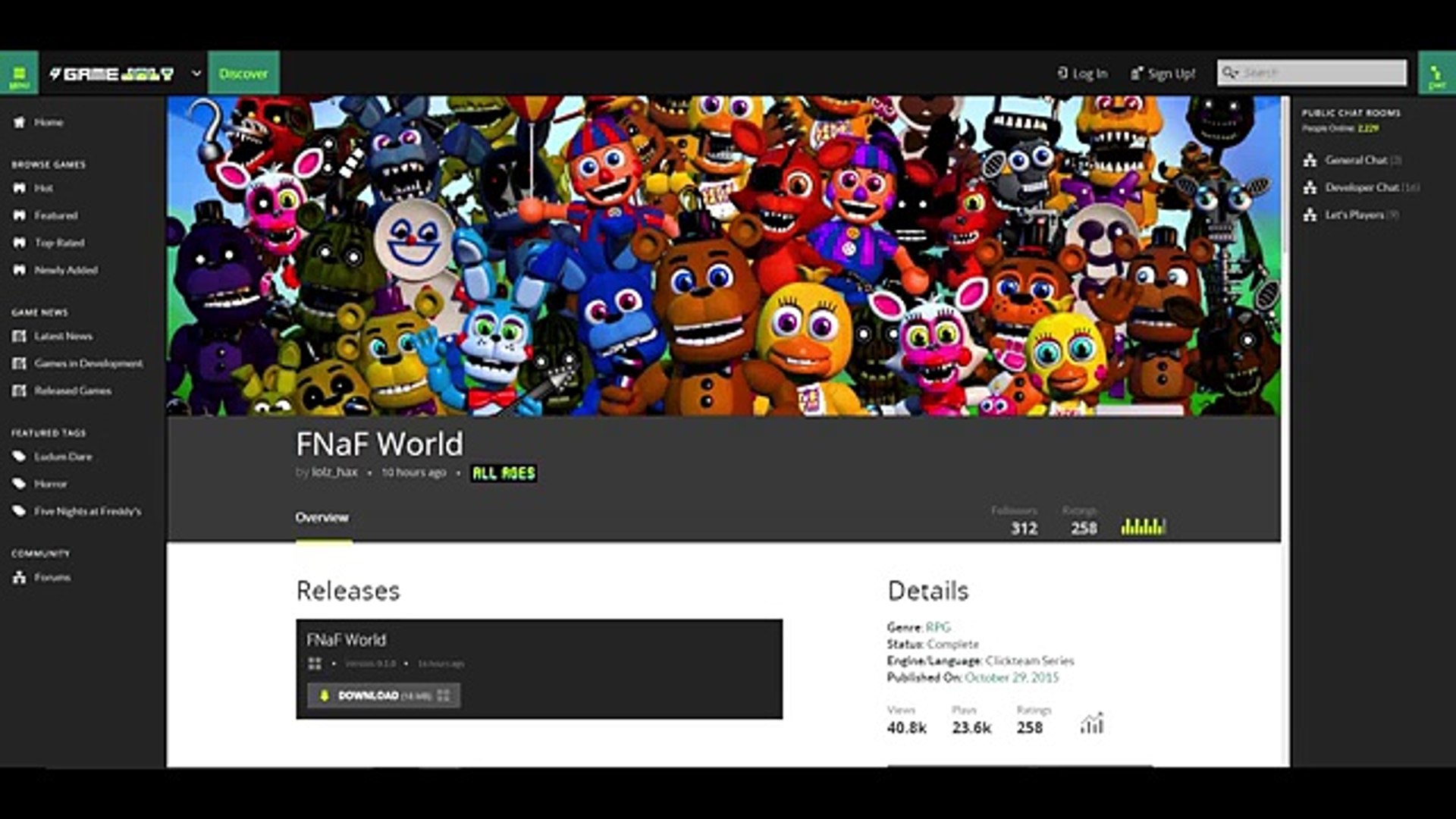Click the Game Jolt logo
This screenshot has width=1456, height=819.
point(111,74)
